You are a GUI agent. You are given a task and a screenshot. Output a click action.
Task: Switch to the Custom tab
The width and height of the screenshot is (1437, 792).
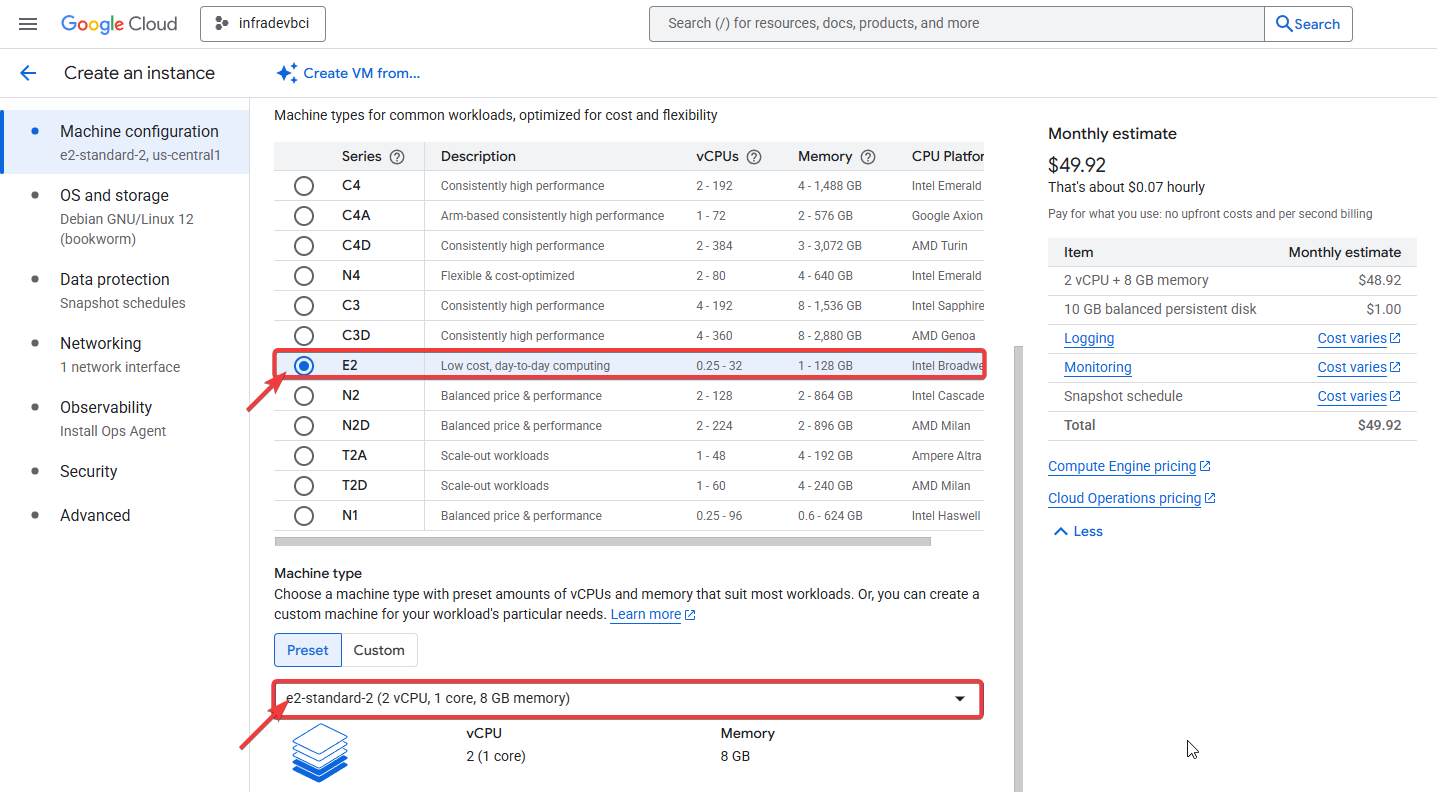tap(379, 650)
